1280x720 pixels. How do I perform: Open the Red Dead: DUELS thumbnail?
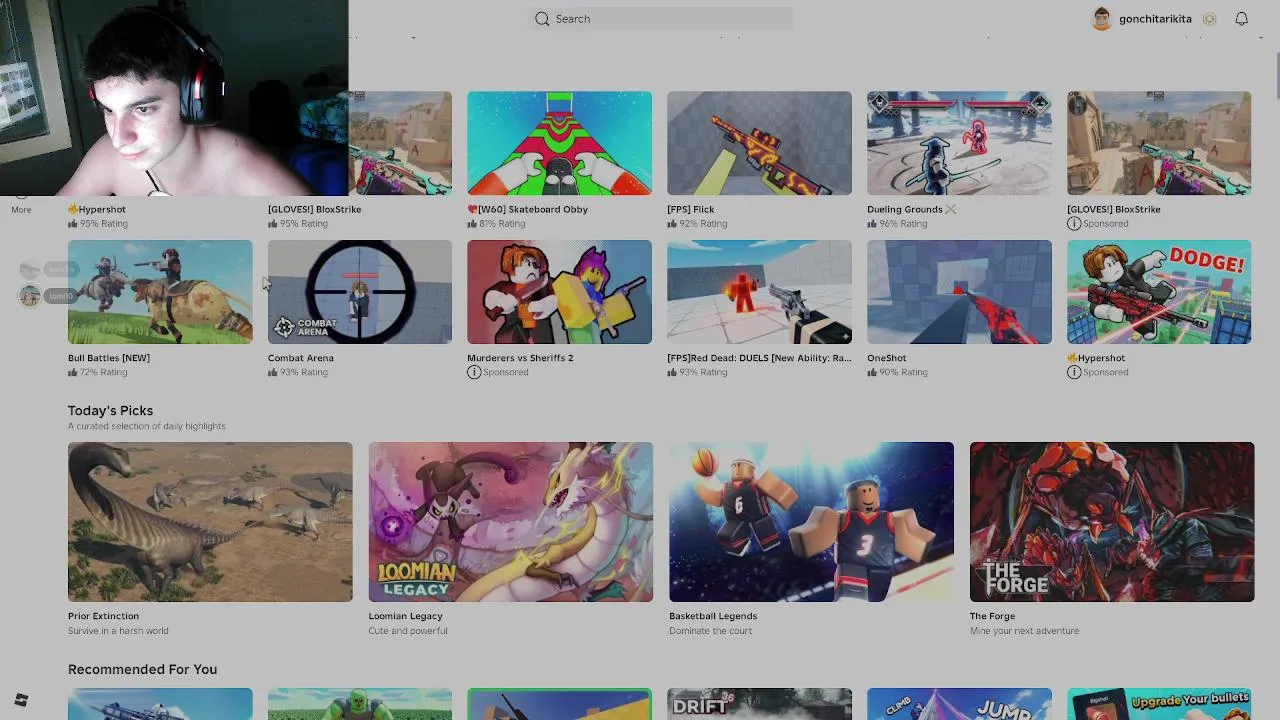pos(759,292)
